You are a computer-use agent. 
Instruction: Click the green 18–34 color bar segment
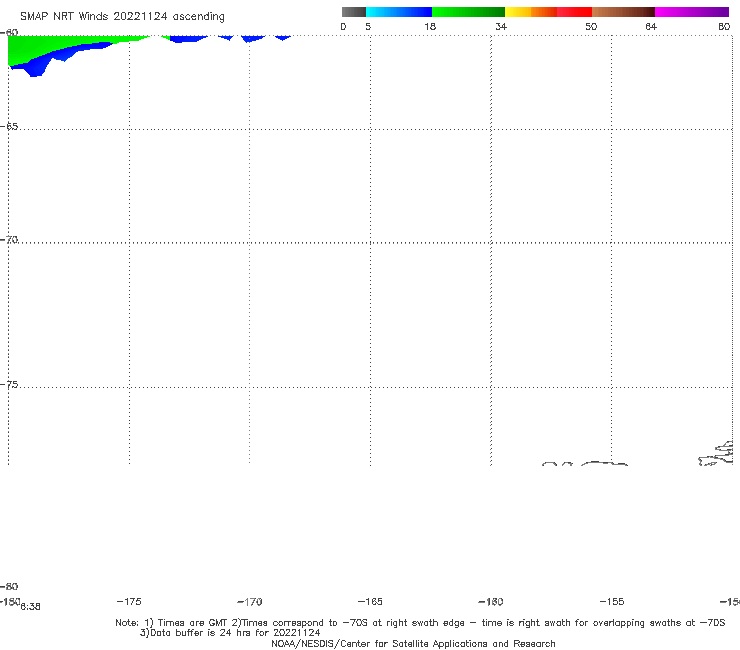[x=468, y=12]
